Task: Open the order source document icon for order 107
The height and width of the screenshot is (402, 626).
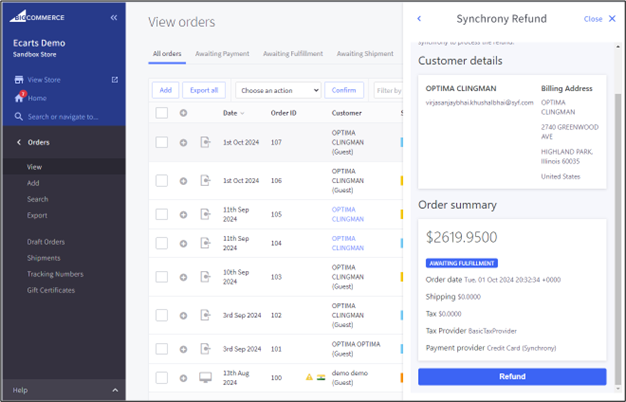Action: coord(205,142)
